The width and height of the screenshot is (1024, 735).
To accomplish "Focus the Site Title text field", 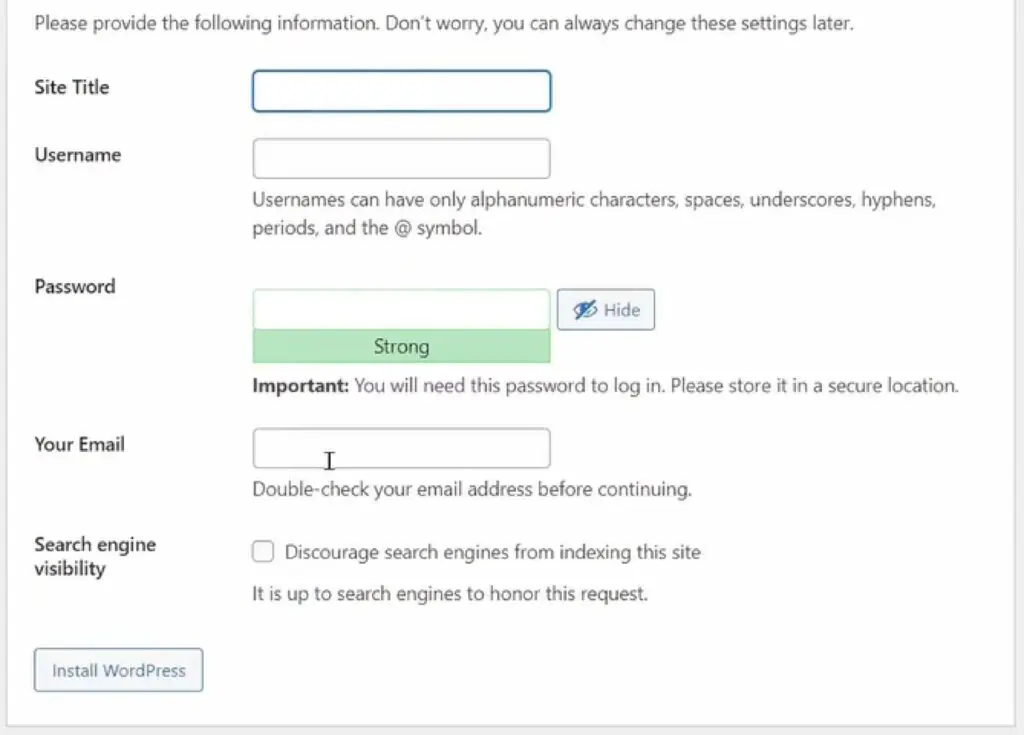I will click(x=401, y=91).
